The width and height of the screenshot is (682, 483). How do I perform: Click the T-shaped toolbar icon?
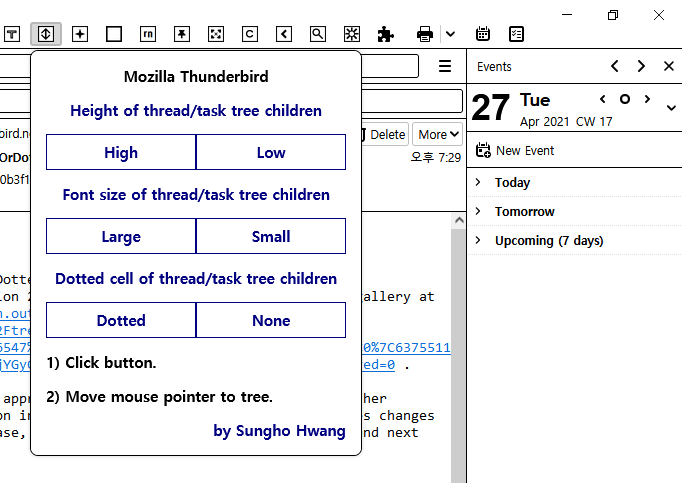click(12, 34)
